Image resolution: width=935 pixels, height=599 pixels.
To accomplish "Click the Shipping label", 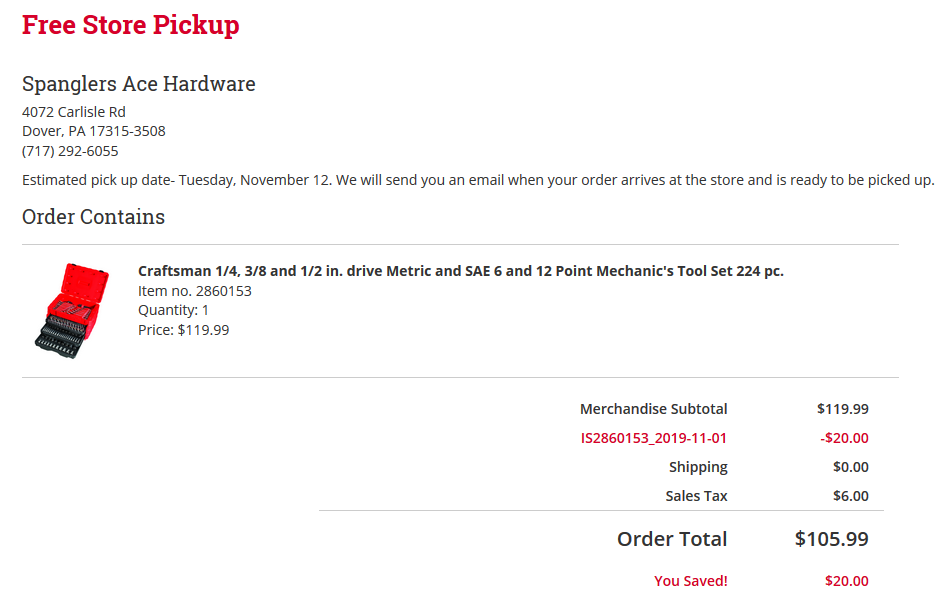I will point(698,467).
